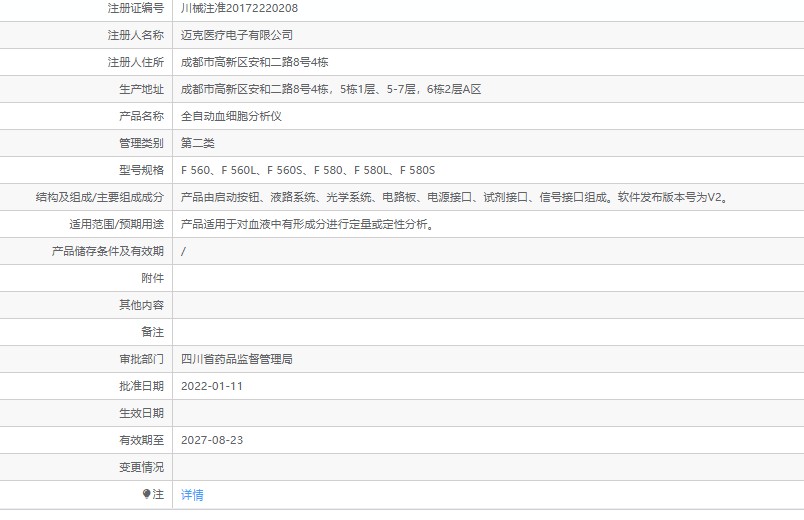Viewport: 804px width, 520px height.
Task: Click the 有效期至 label
Action: pos(142,440)
